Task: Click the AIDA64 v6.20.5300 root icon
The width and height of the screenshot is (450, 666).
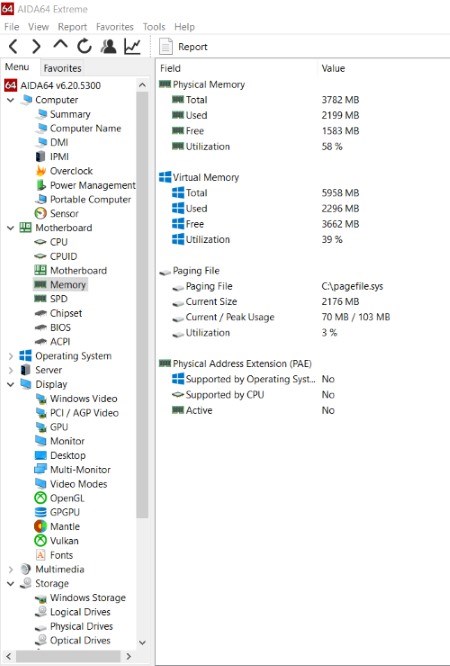Action: 10,85
